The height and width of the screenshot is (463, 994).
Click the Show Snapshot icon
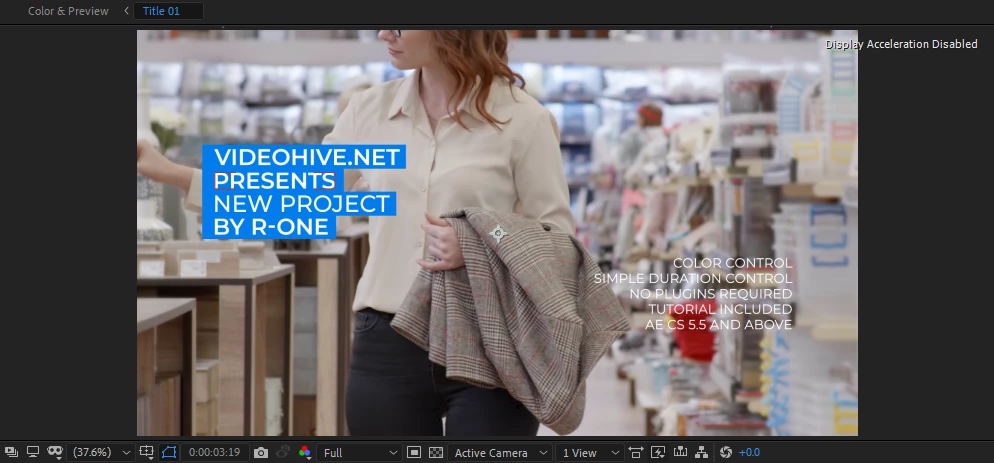click(x=283, y=452)
